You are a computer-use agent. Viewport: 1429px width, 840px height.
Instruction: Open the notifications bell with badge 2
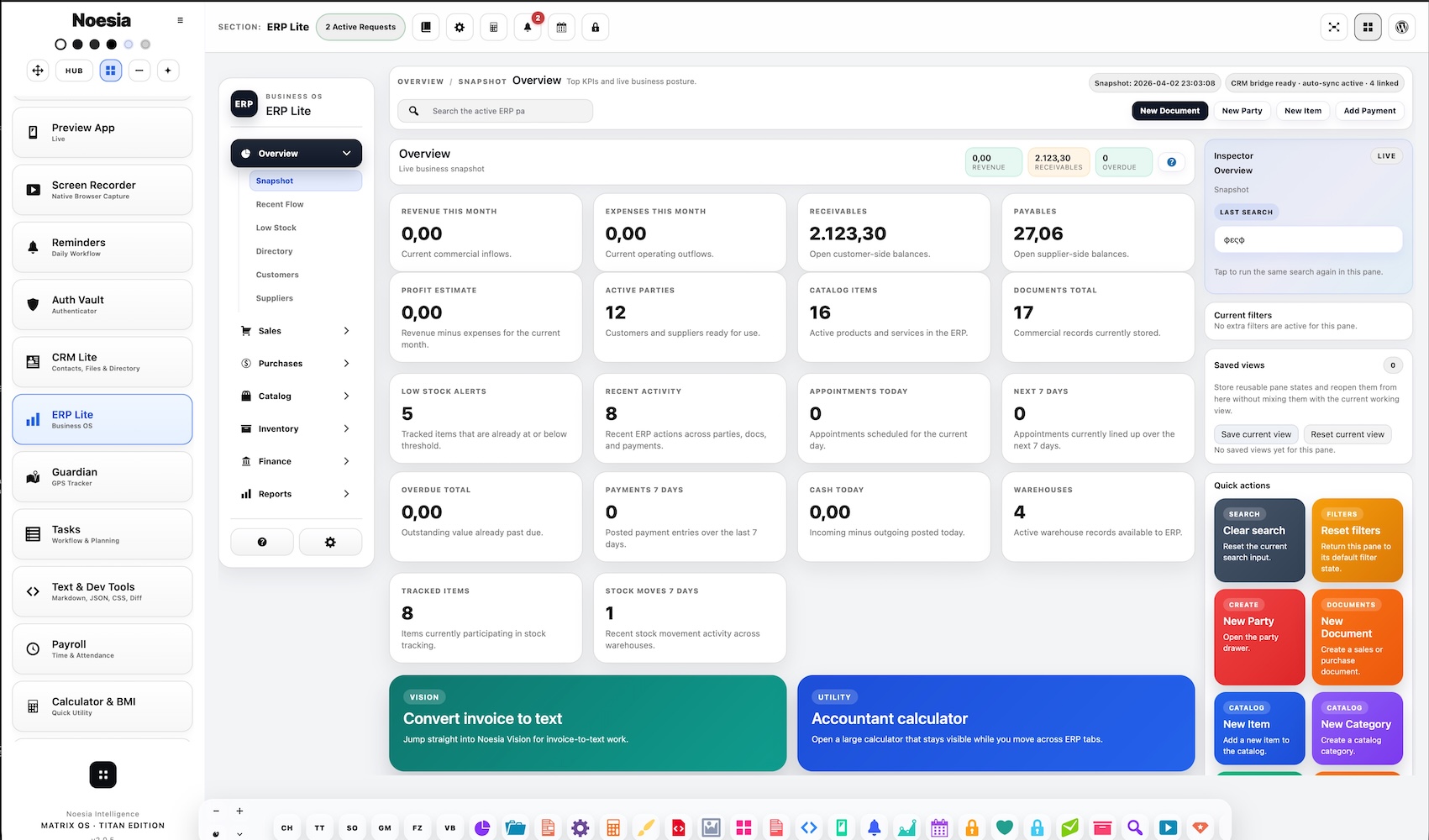pyautogui.click(x=528, y=27)
